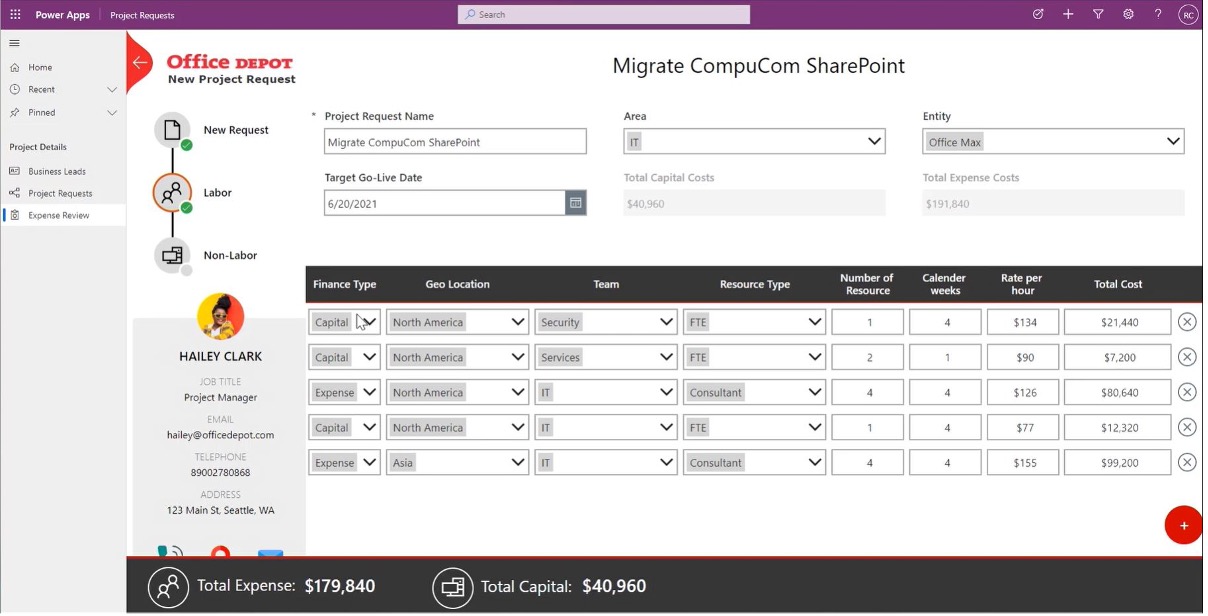1208x616 pixels.
Task: Open the RC account avatar menu
Action: coord(1188,15)
